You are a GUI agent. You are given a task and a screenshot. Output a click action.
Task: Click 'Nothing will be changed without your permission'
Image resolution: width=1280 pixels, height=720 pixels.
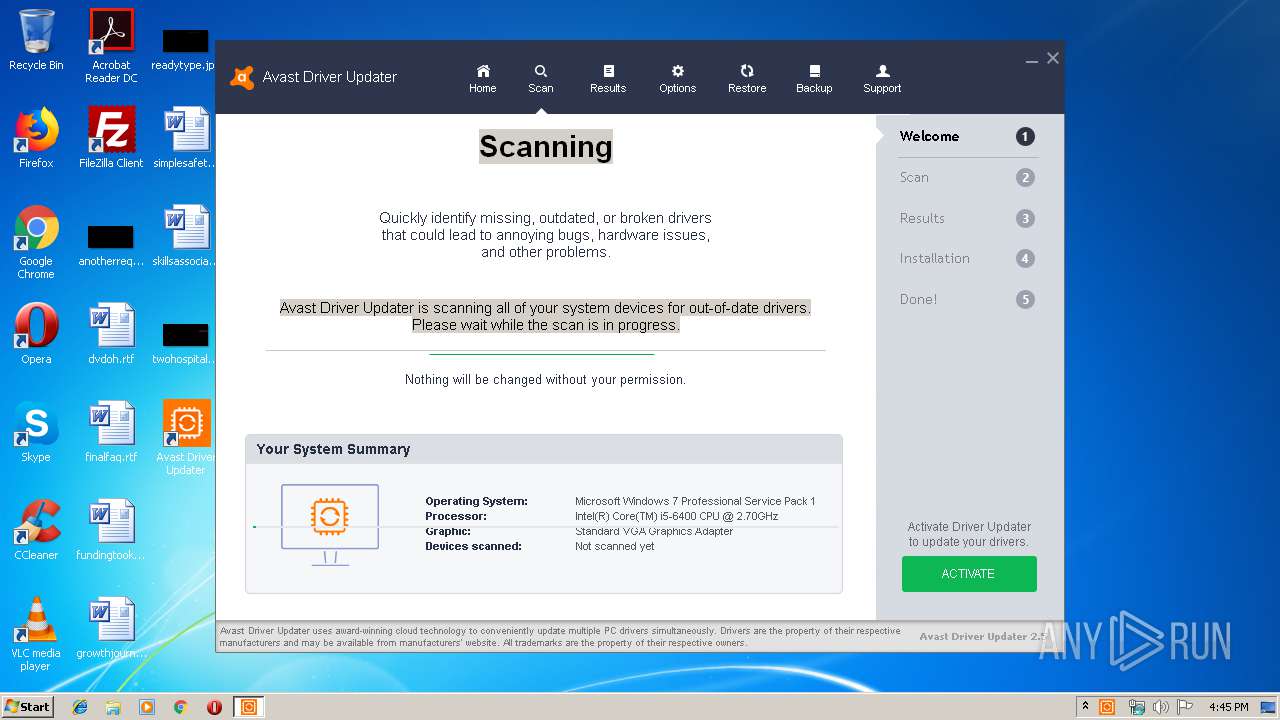pyautogui.click(x=545, y=380)
